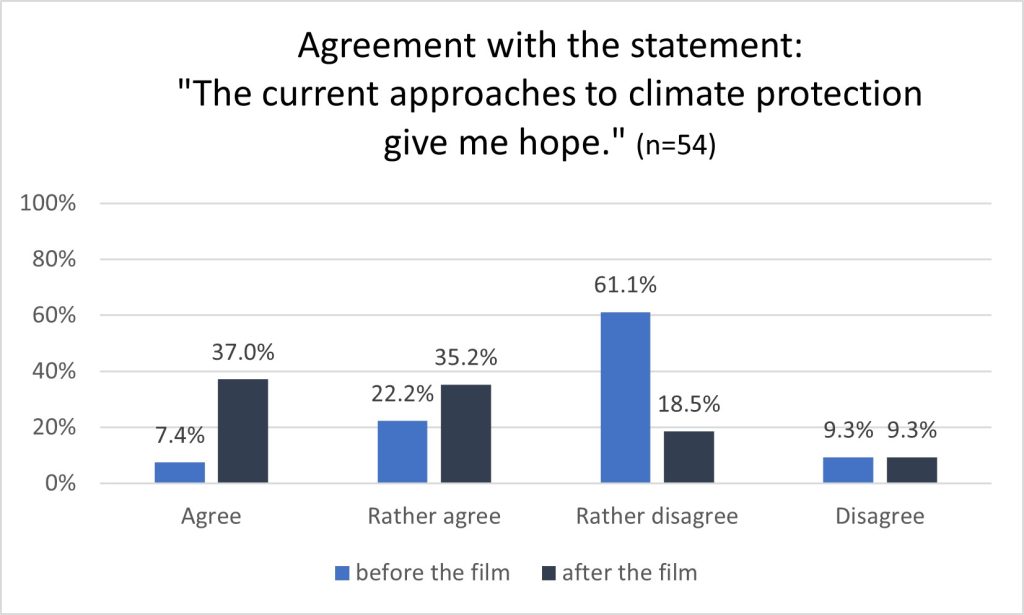Screen dimensions: 1024x615
Task: Click the blue Disagree bar
Action: click(848, 470)
